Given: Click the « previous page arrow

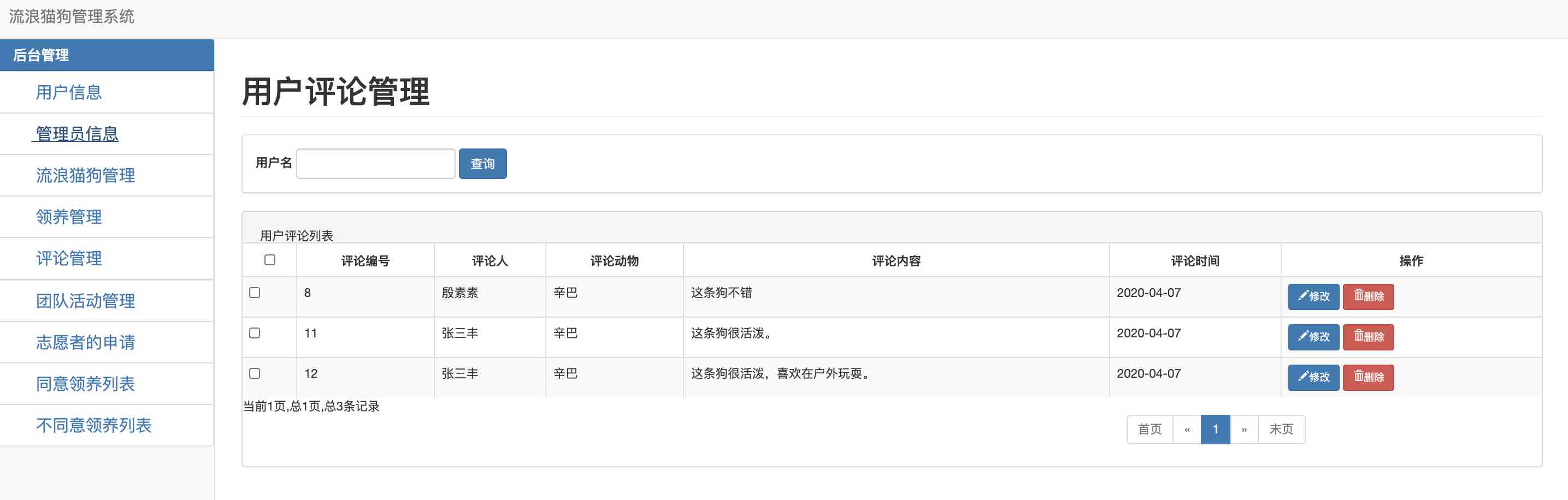Looking at the screenshot, I should [1187, 430].
